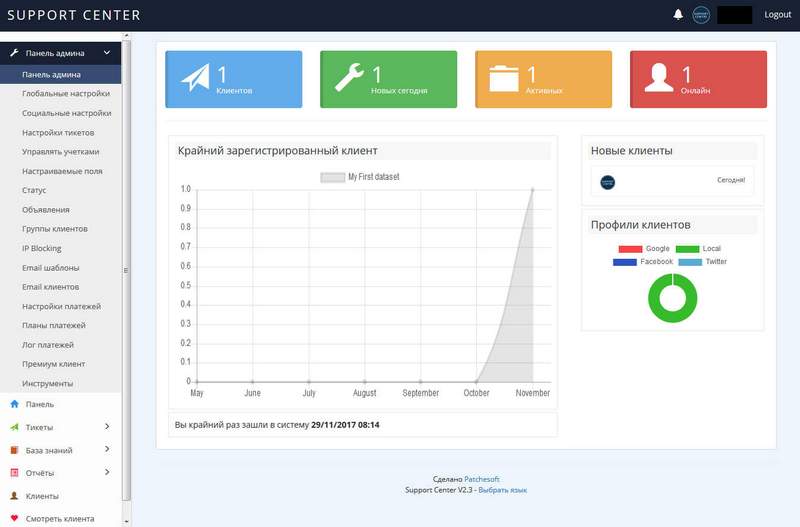
Task: Click the person icon beside Клиенты
Action: tap(14, 496)
